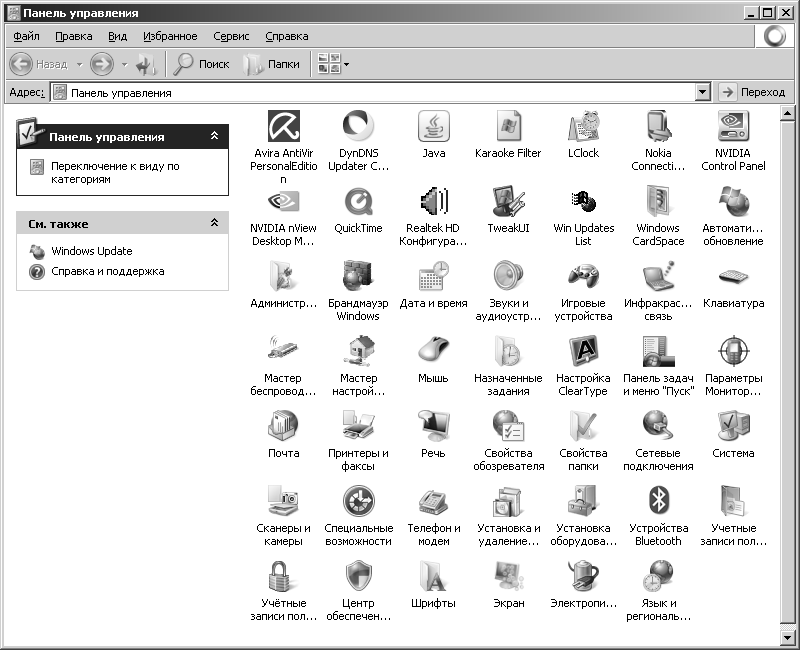This screenshot has width=800, height=650.
Task: Open Игровые устройства icon
Action: coord(583,276)
